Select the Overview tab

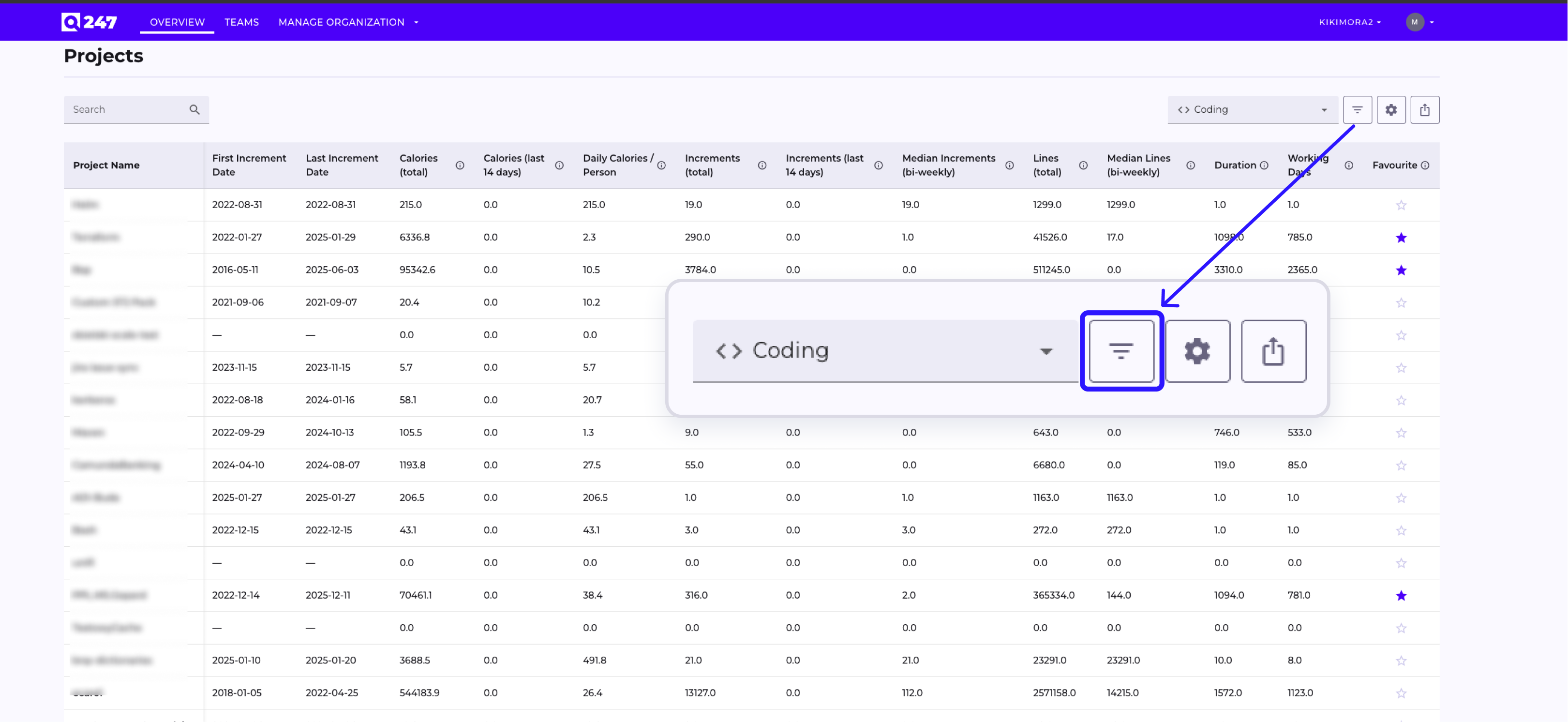point(177,22)
